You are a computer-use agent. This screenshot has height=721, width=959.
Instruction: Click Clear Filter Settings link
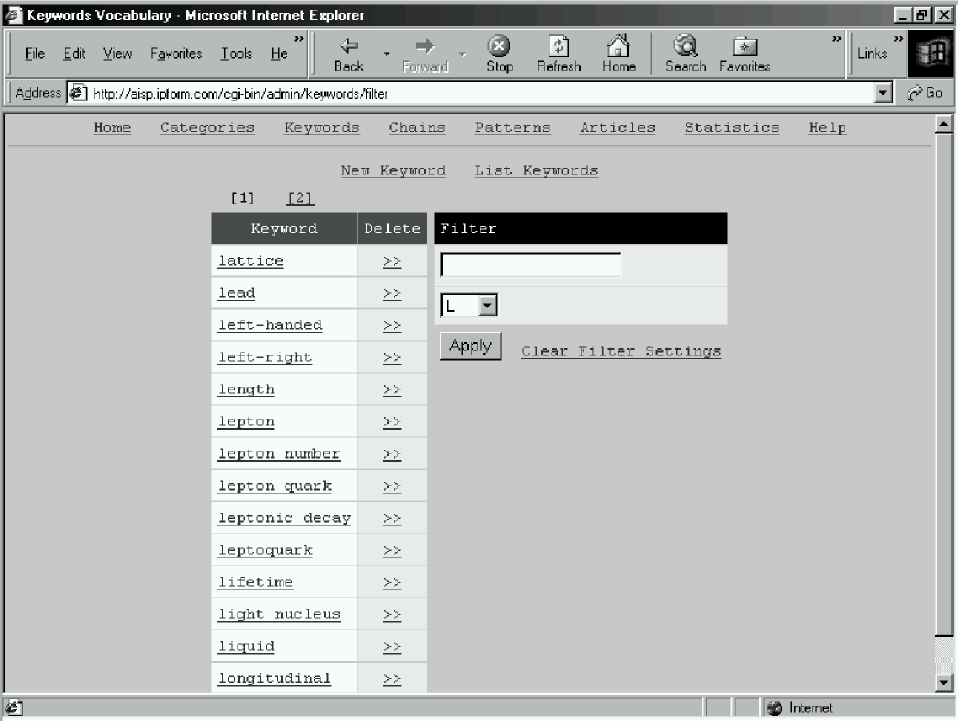pos(621,351)
